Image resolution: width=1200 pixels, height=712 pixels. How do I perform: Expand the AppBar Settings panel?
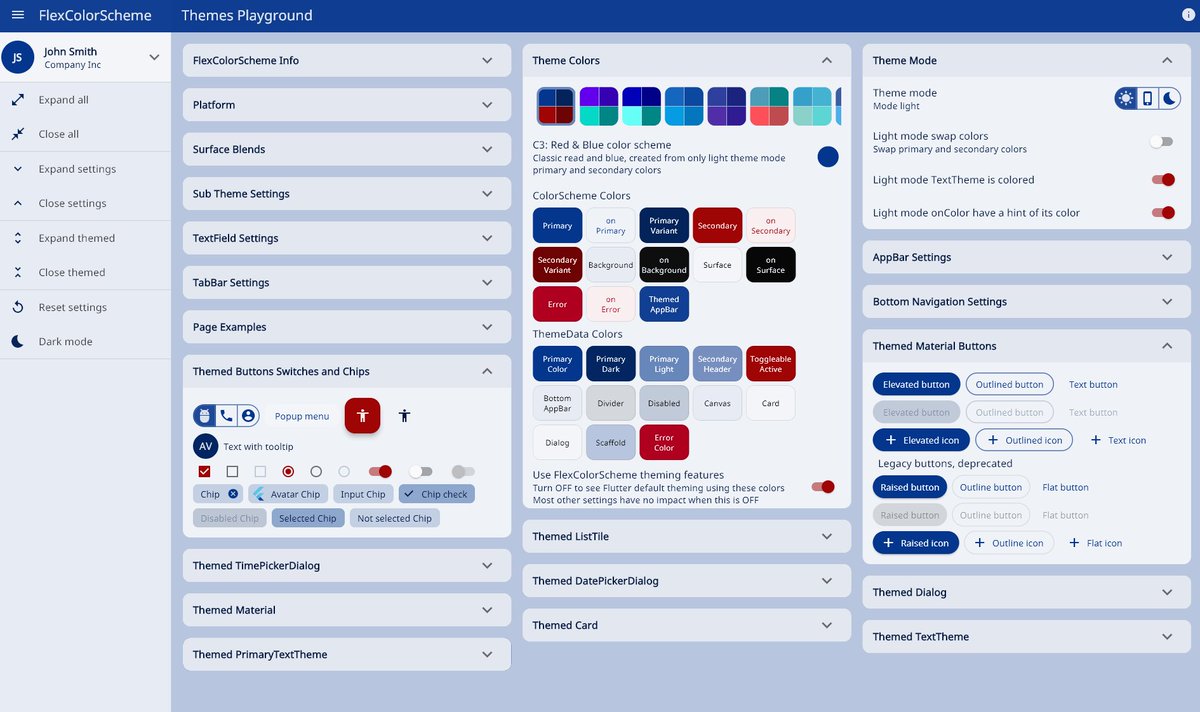[1026, 257]
